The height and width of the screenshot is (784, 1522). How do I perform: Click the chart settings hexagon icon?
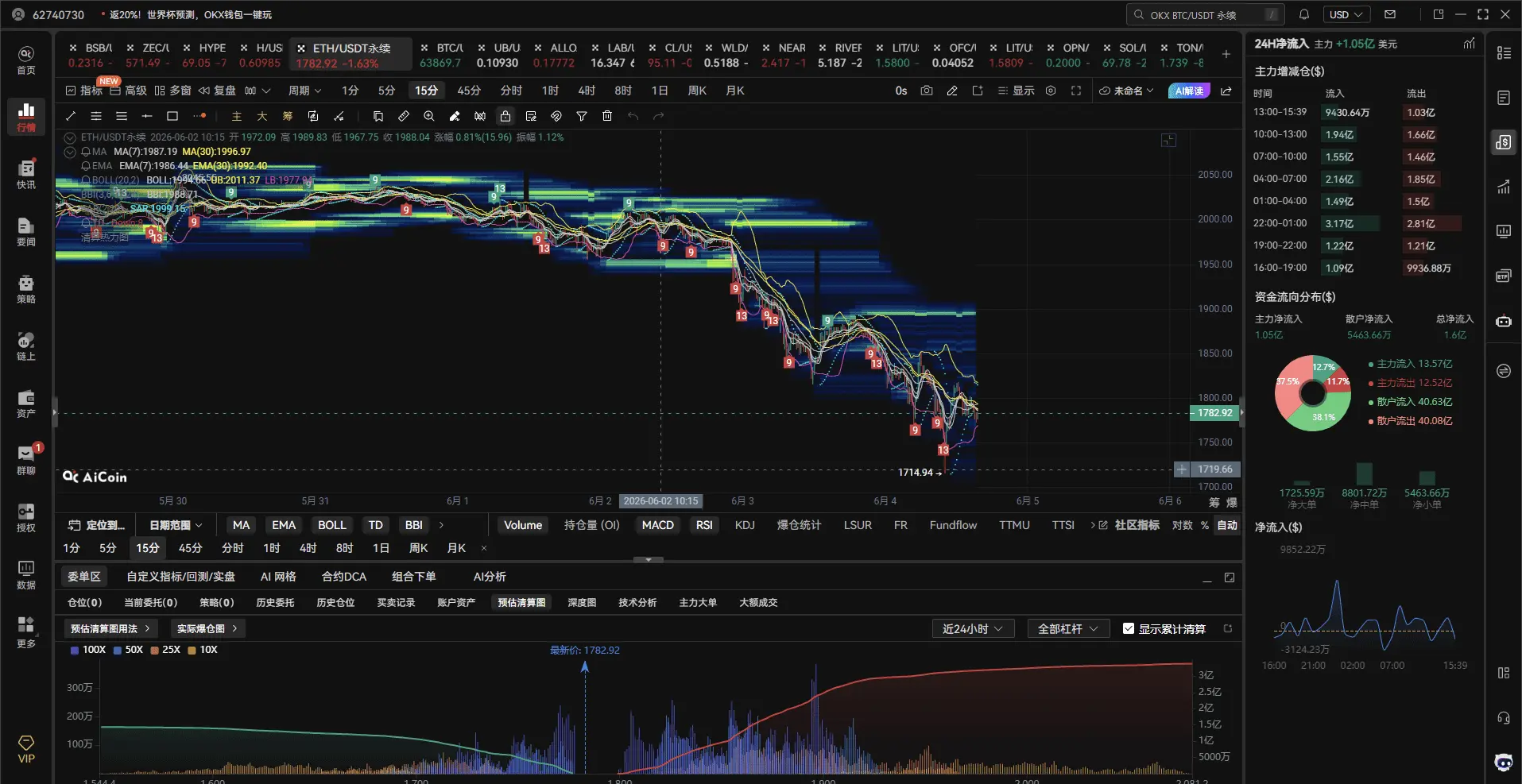pyautogui.click(x=1051, y=91)
